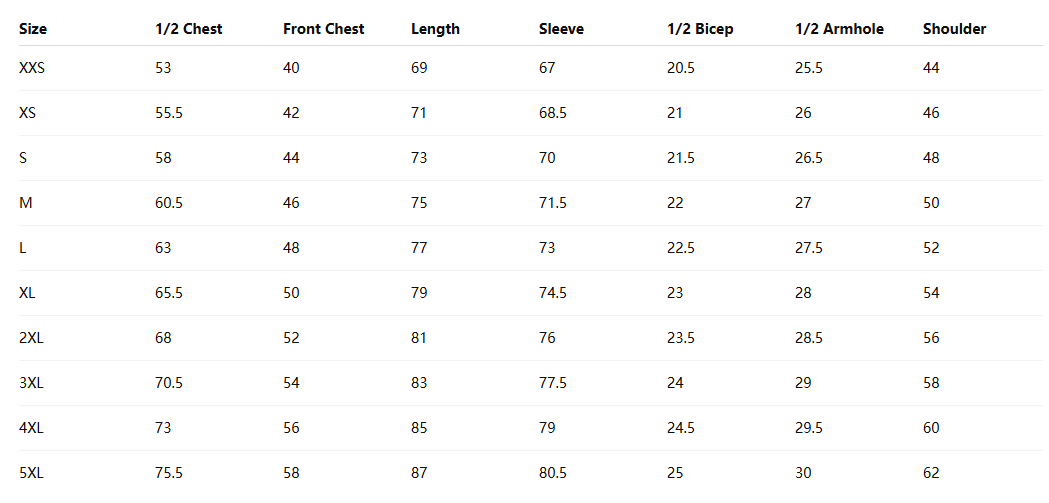Click the Front Chest column header

point(324,29)
